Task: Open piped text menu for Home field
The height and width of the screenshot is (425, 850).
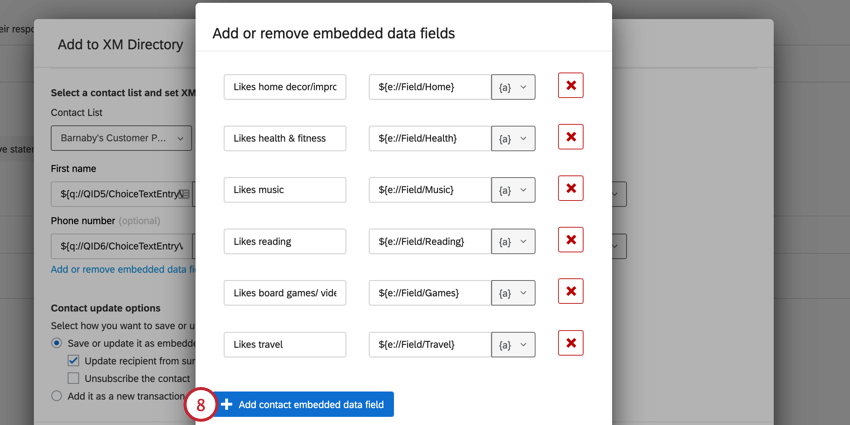Action: pyautogui.click(x=513, y=87)
